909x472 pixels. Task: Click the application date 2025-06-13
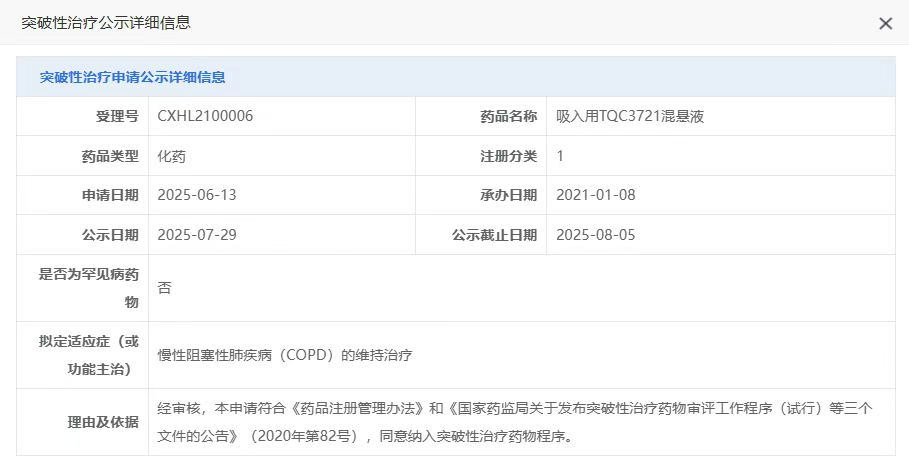click(x=197, y=195)
